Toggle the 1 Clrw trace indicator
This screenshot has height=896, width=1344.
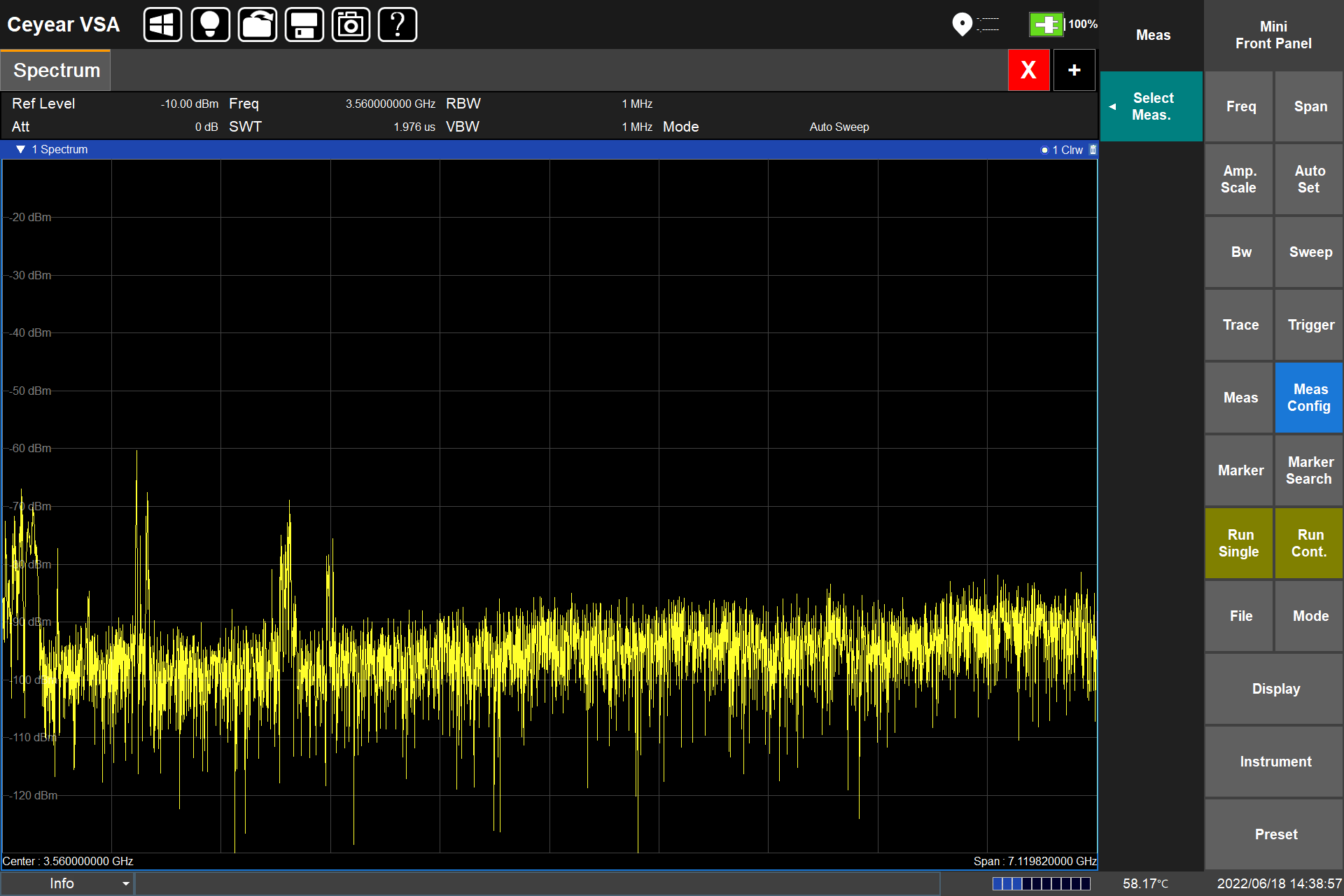tap(1063, 150)
